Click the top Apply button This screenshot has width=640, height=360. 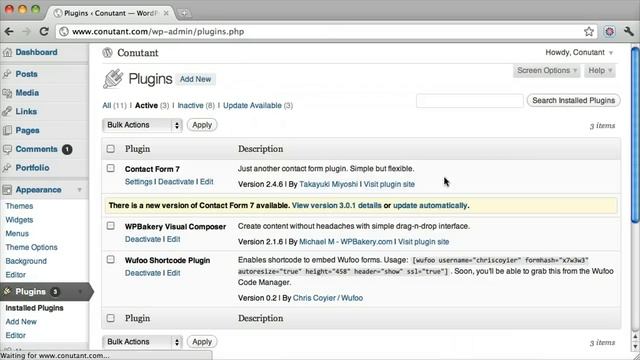(202, 125)
